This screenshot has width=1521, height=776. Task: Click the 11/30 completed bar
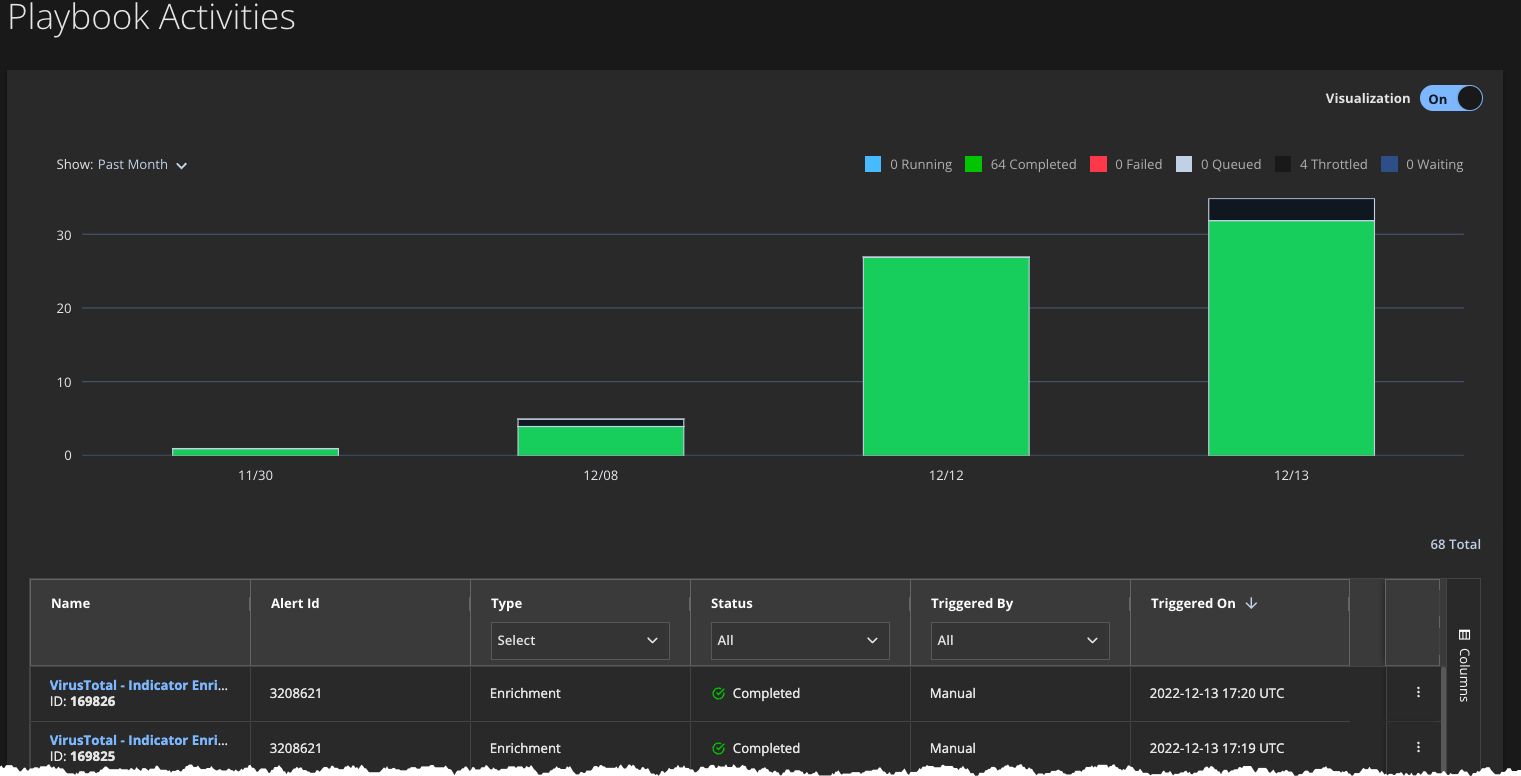click(255, 452)
